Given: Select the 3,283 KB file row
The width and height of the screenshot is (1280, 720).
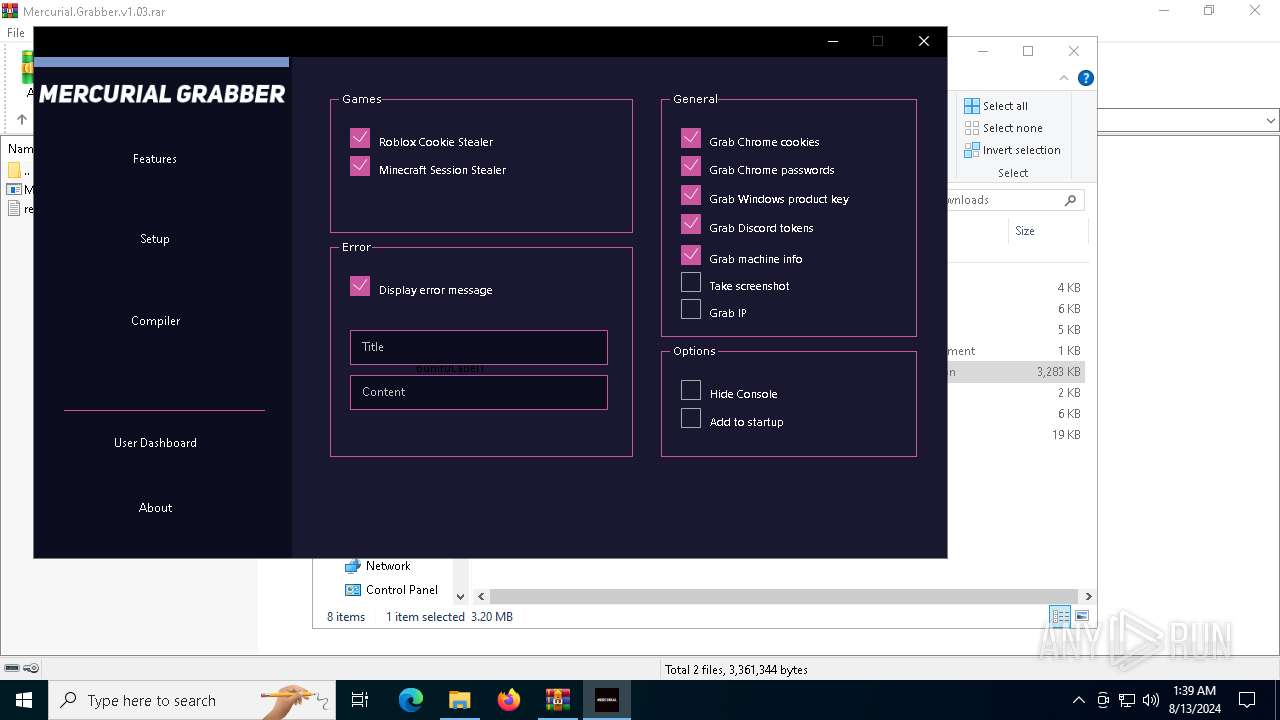Looking at the screenshot, I should (x=1016, y=372).
